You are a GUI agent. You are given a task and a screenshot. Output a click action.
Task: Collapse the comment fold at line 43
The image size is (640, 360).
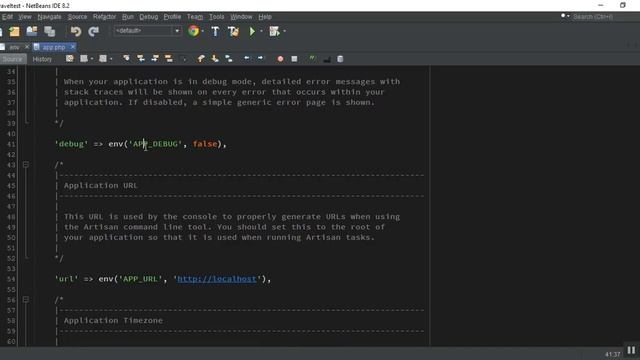[25, 164]
